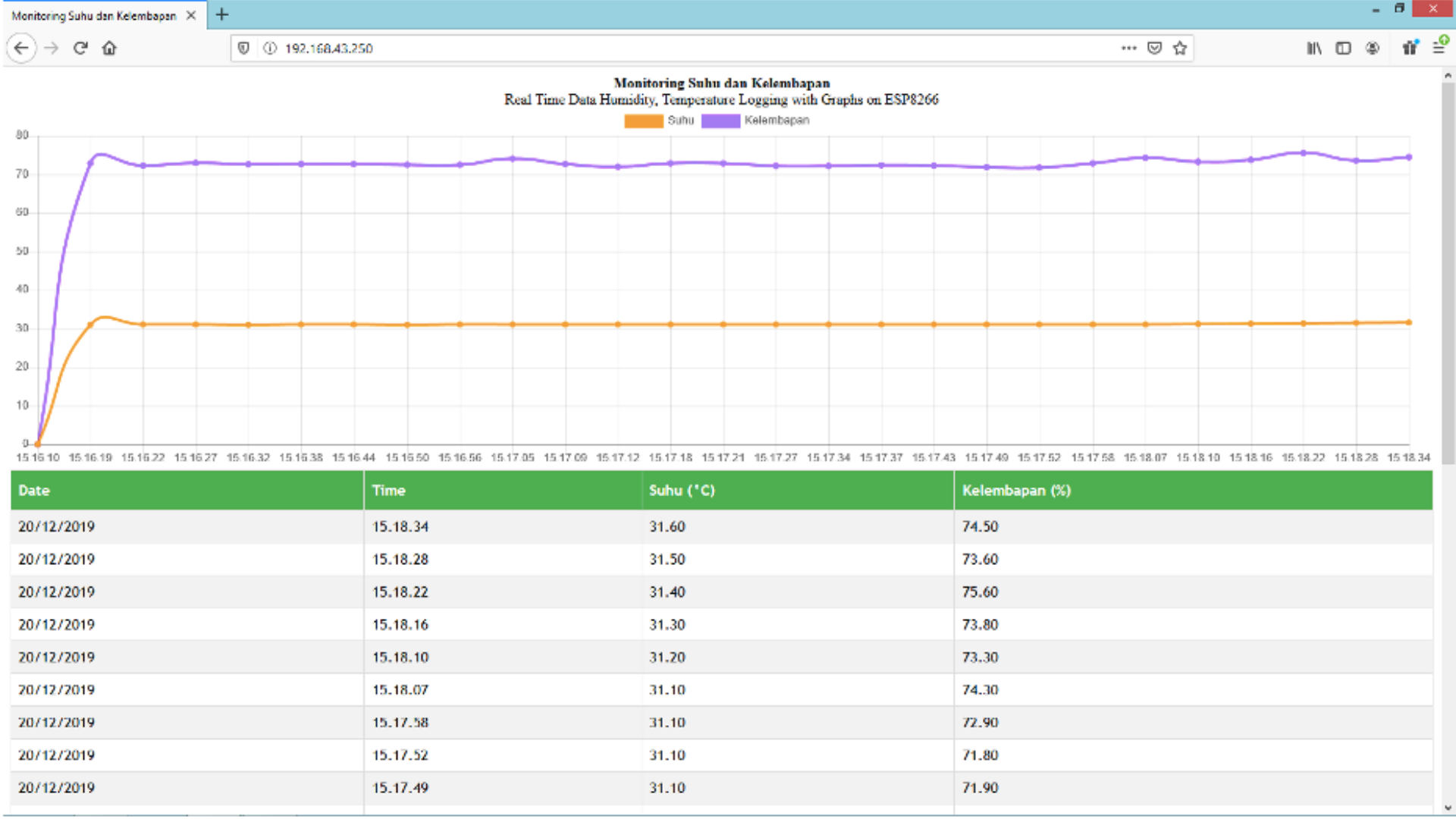The image size is (1456, 819).
Task: Close the Monitoring Suhu tab
Action: (x=191, y=15)
